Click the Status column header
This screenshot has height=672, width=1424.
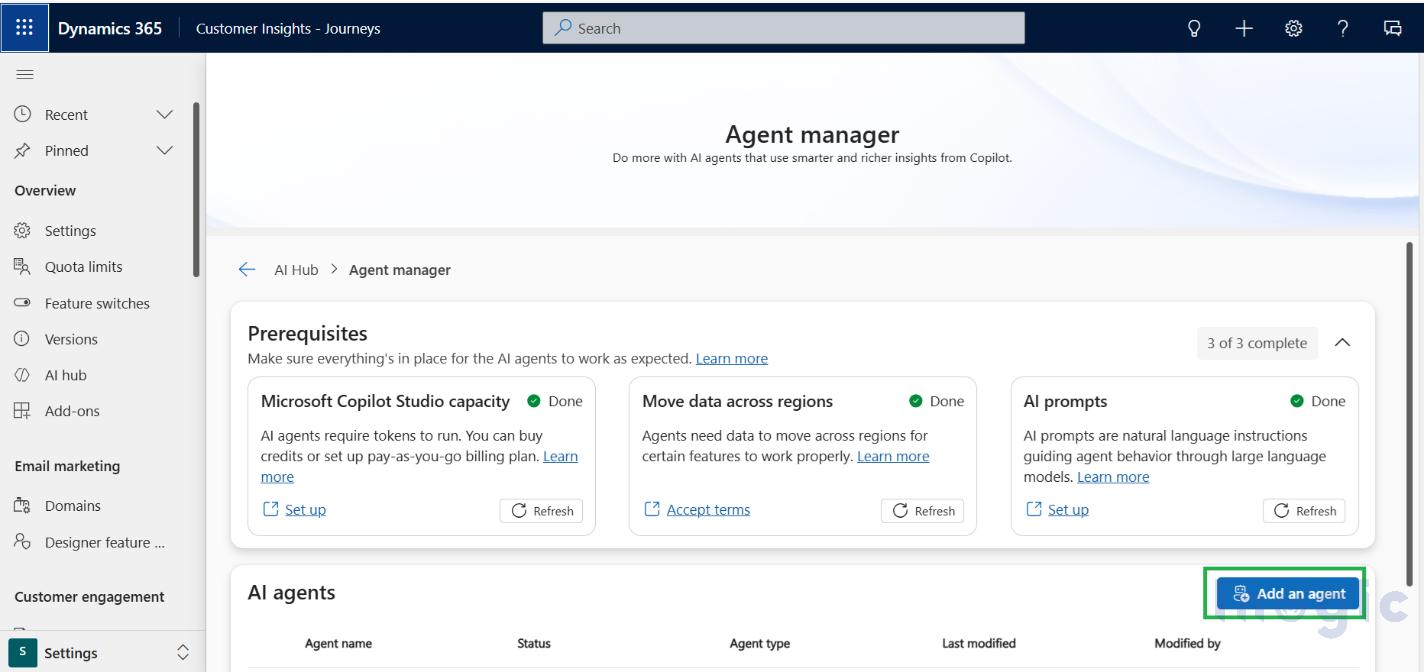(534, 643)
